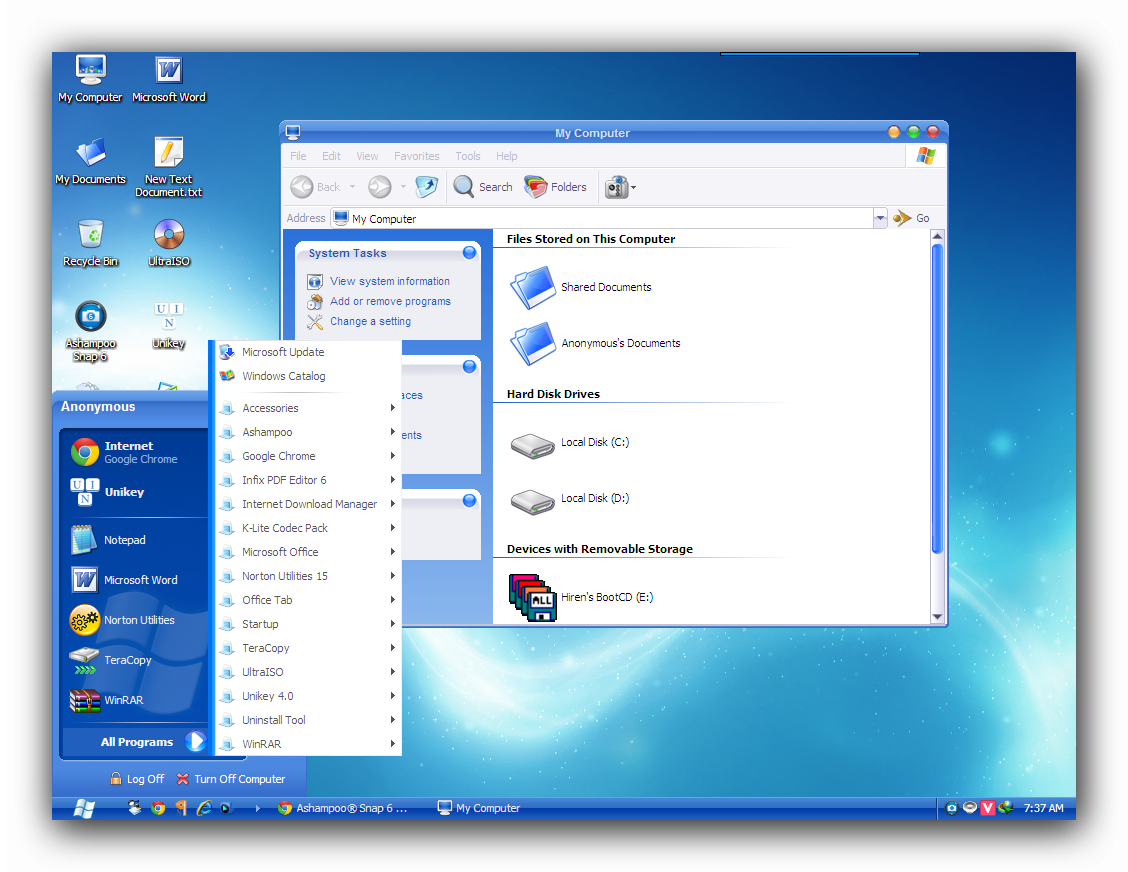
Task: Open Chrome from Quick Launch bar
Action: click(158, 809)
